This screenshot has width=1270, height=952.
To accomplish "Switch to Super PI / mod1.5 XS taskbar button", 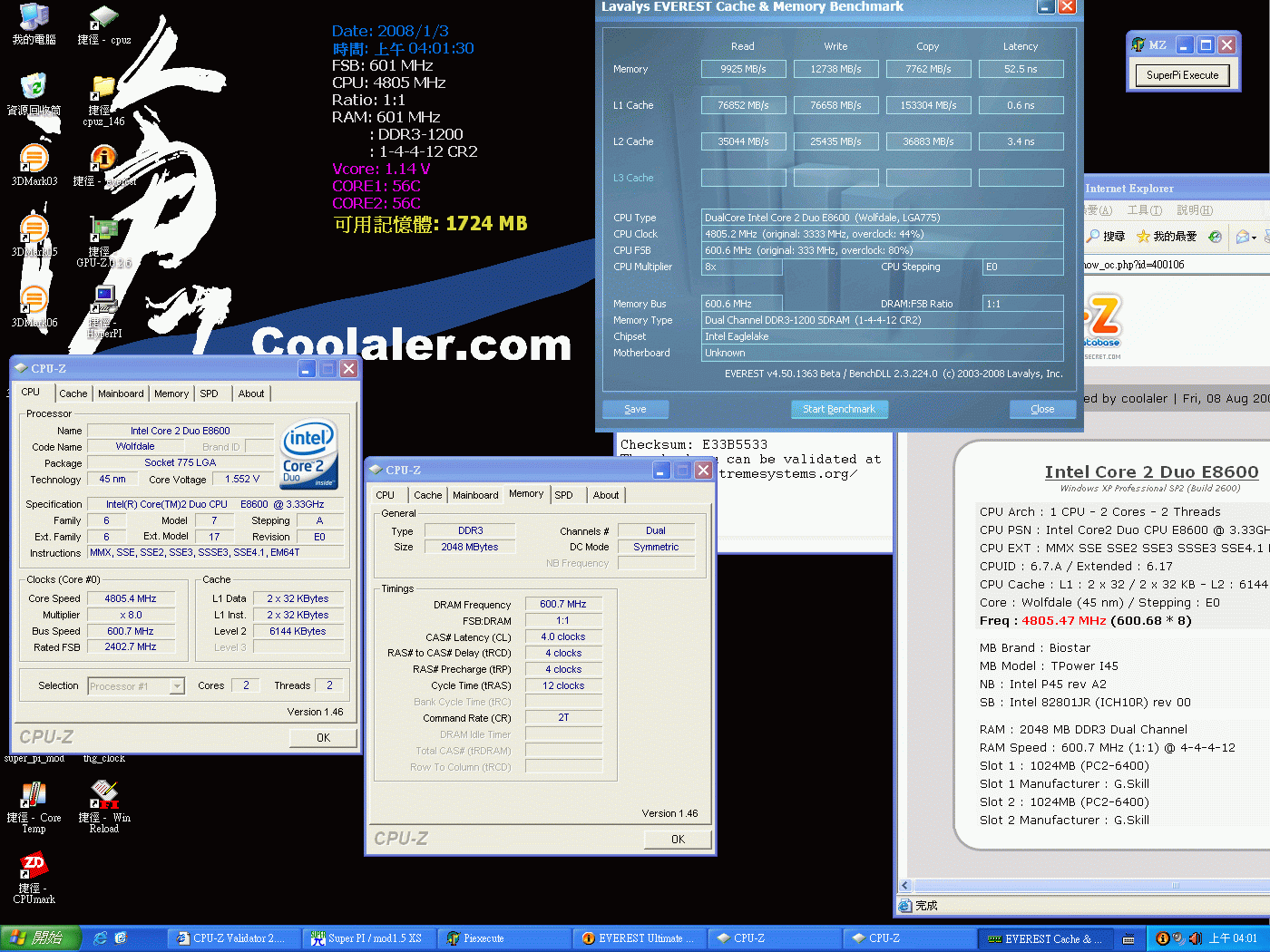I will (x=367, y=938).
